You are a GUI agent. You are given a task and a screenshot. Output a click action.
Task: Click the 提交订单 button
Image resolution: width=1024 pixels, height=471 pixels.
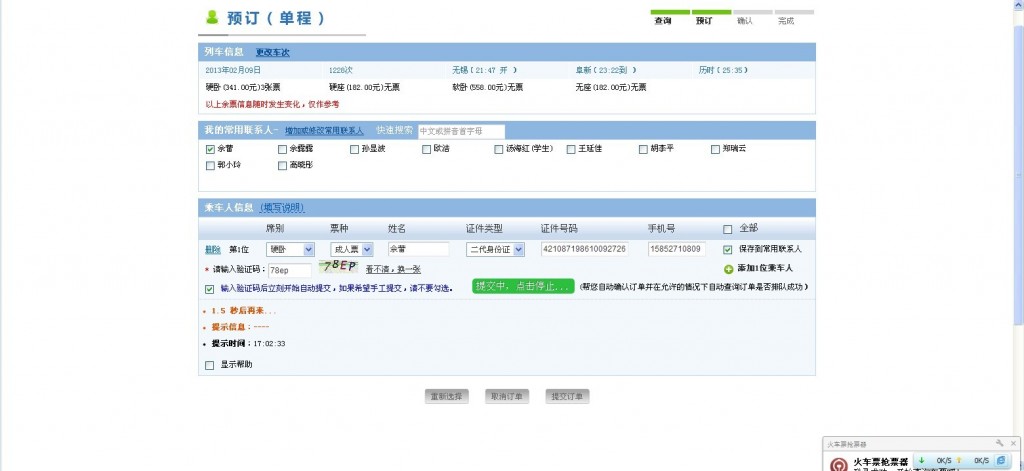coord(568,397)
